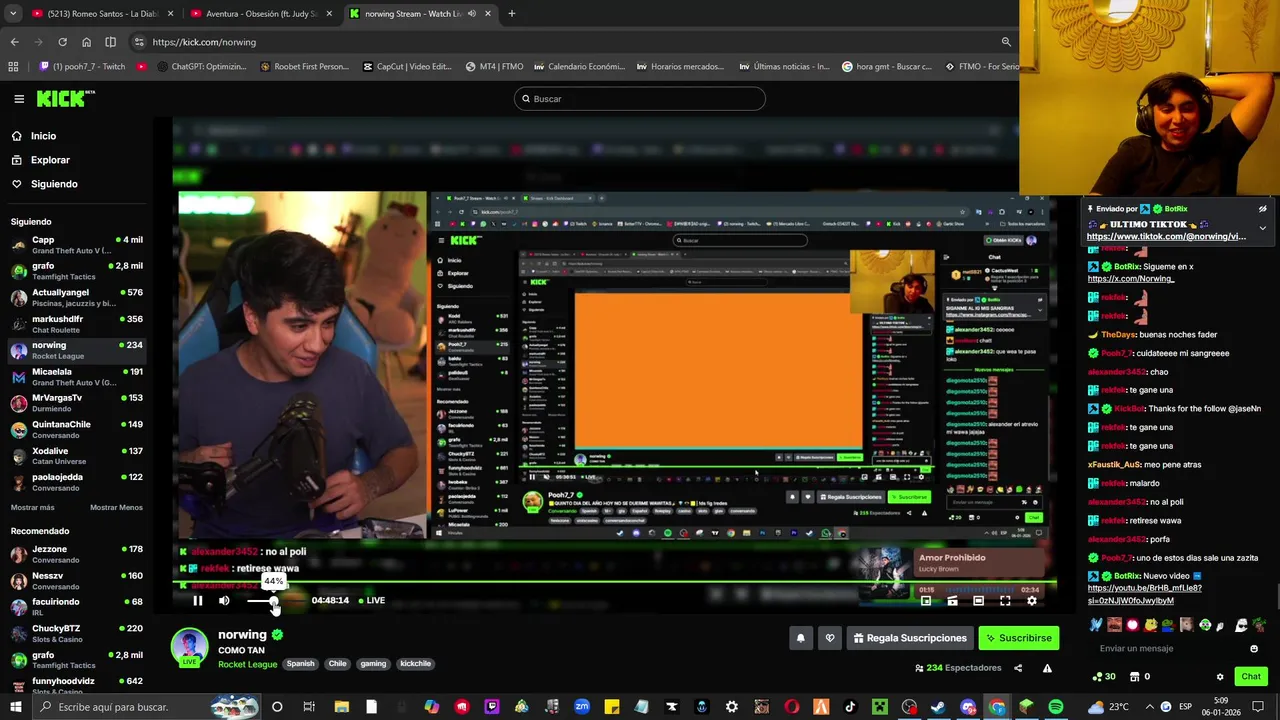1280x720 pixels.
Task: Open the Rocket League category link
Action: coord(247,664)
